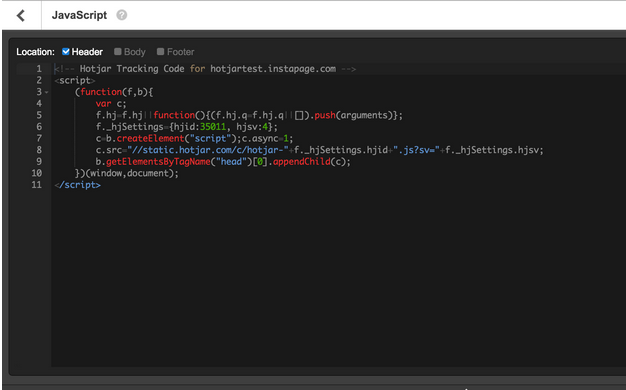Click the JavaScript panel title

79,15
